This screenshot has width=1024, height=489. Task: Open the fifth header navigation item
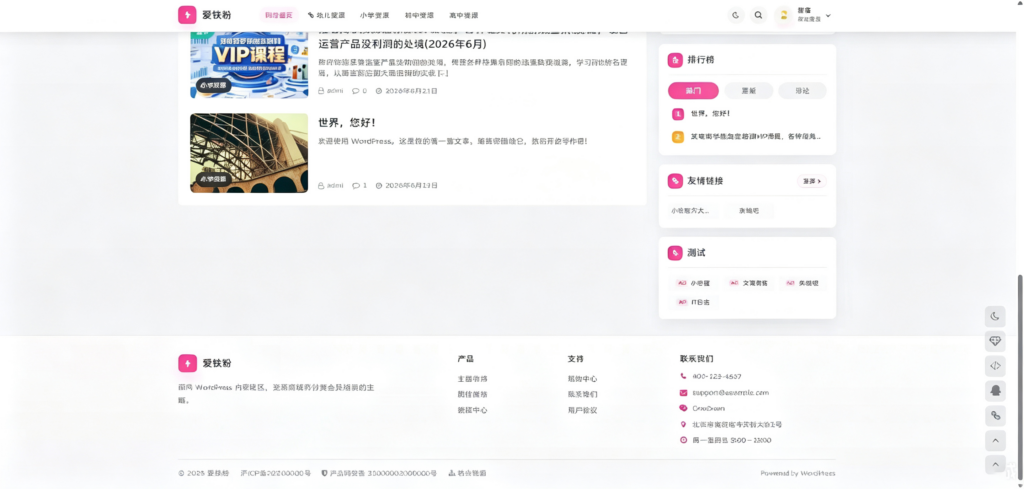tap(464, 15)
